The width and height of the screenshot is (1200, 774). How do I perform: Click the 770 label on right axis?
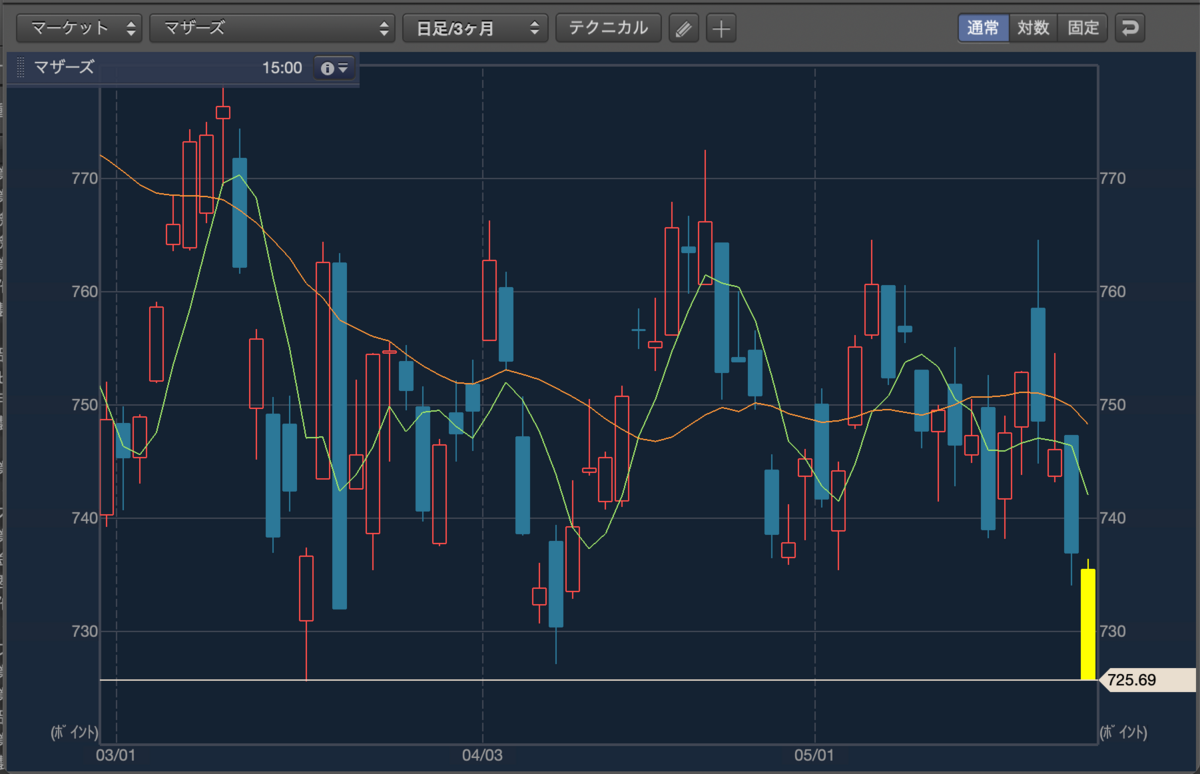pos(1113,178)
